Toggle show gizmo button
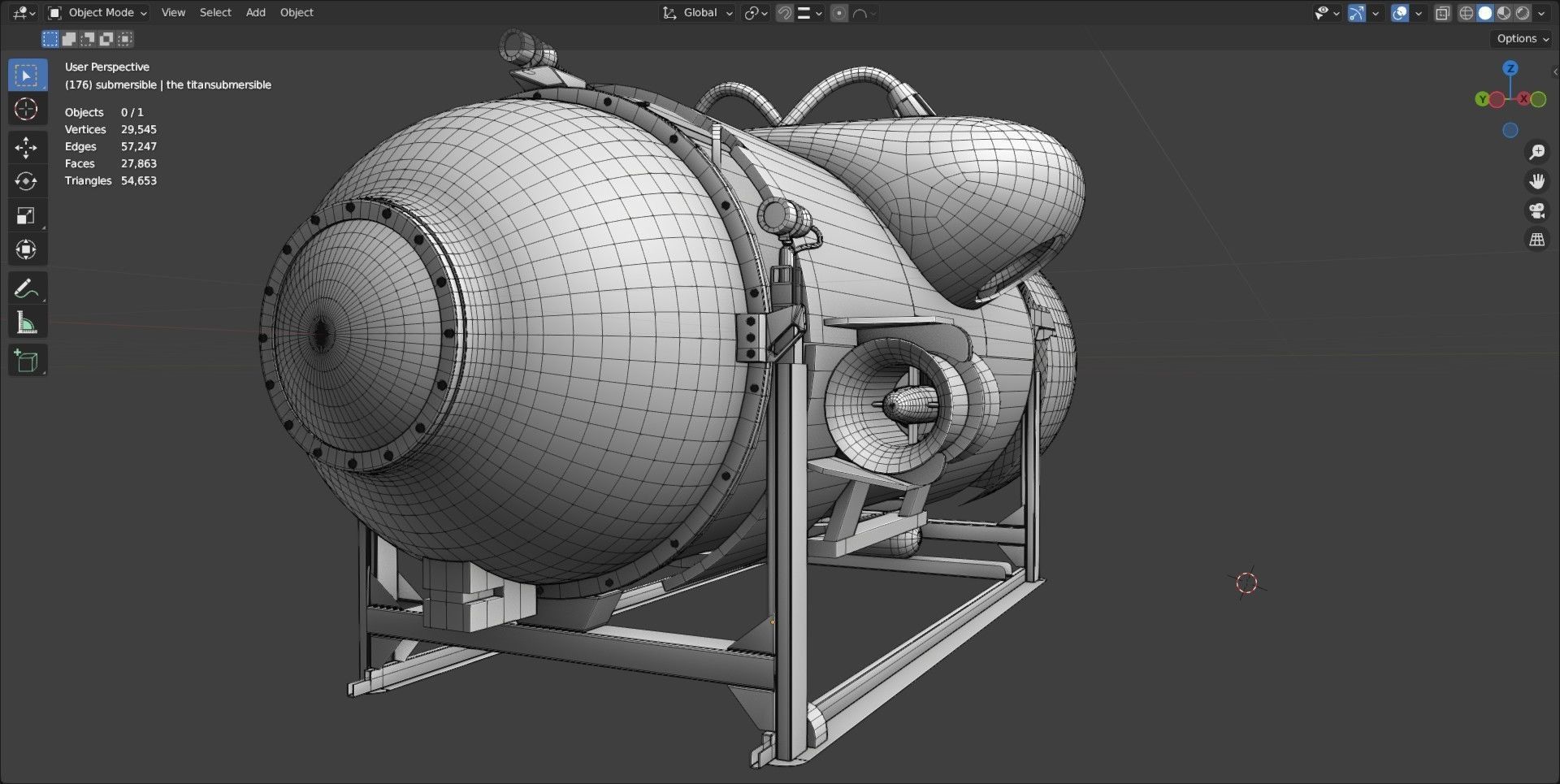The image size is (1560, 784). (x=1356, y=13)
